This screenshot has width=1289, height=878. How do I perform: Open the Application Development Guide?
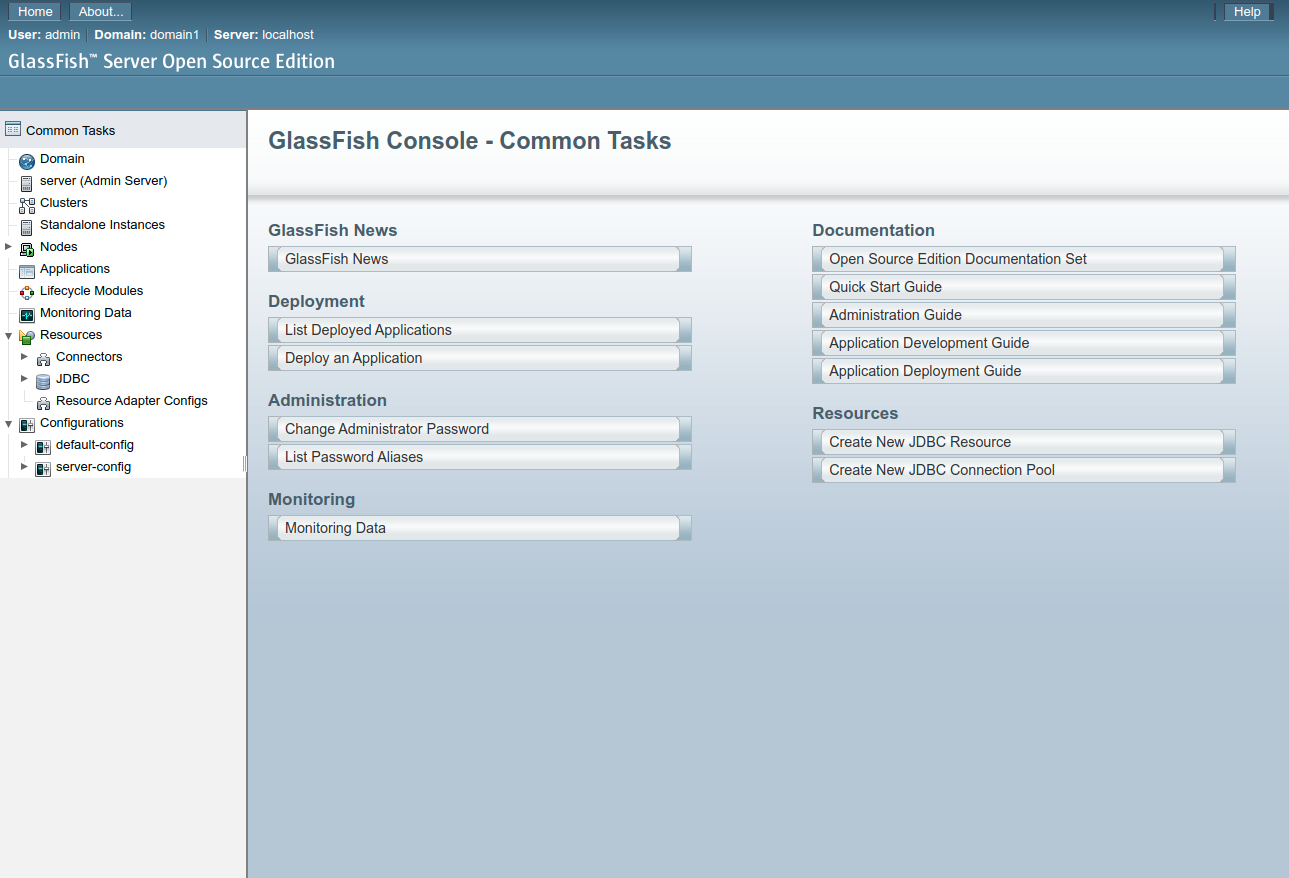pos(1024,343)
